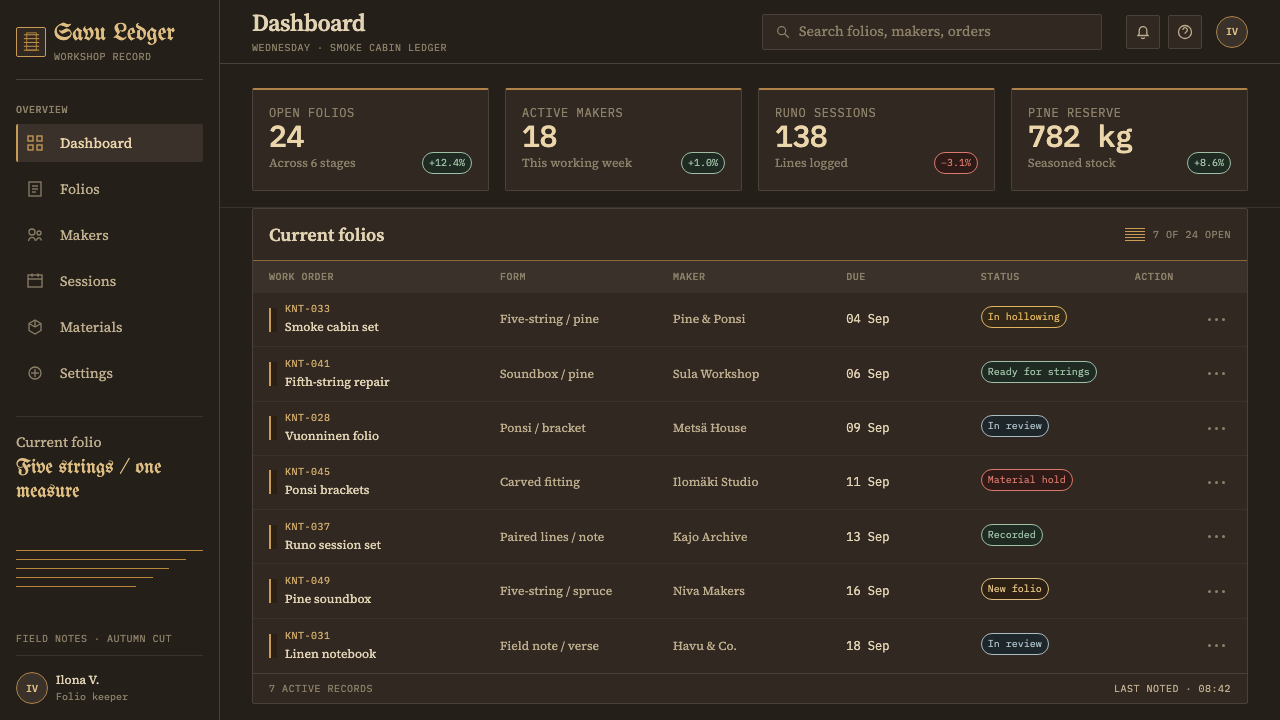Select maker 'Kajo Archive'
This screenshot has height=720, width=1280.
pos(710,537)
